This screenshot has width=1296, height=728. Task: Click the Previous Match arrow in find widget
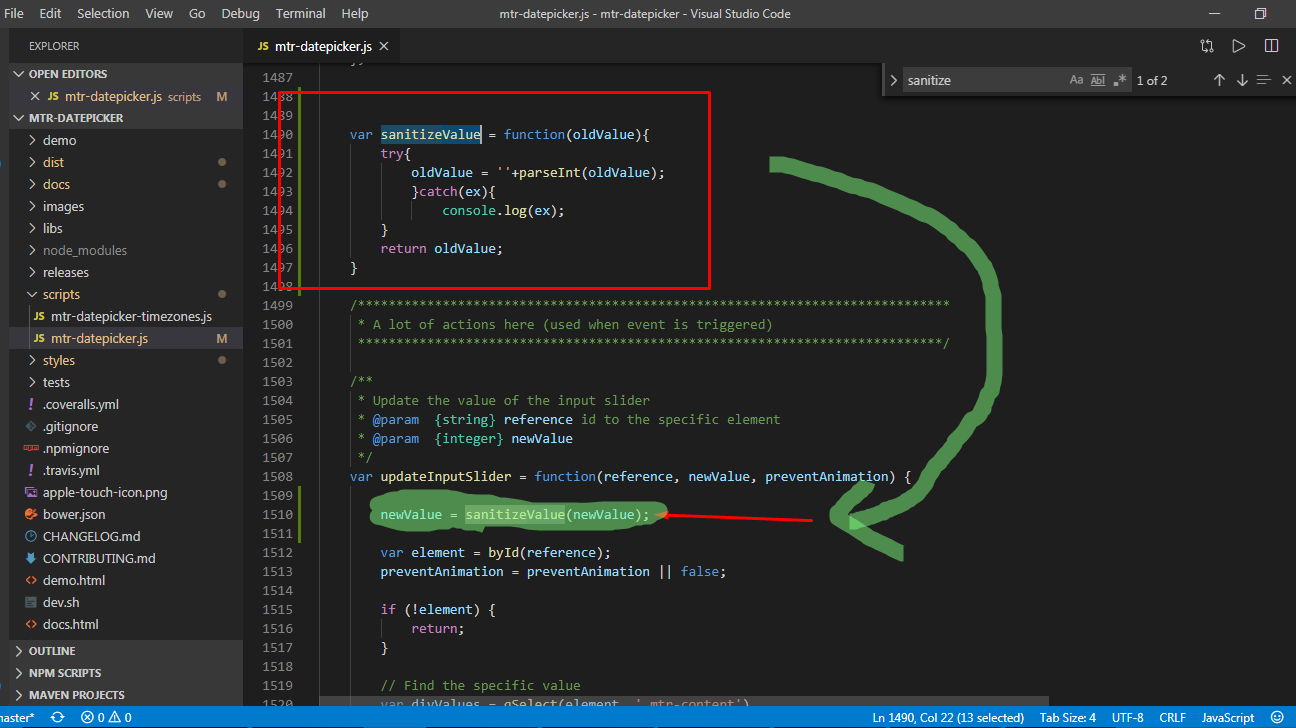pyautogui.click(x=1218, y=80)
